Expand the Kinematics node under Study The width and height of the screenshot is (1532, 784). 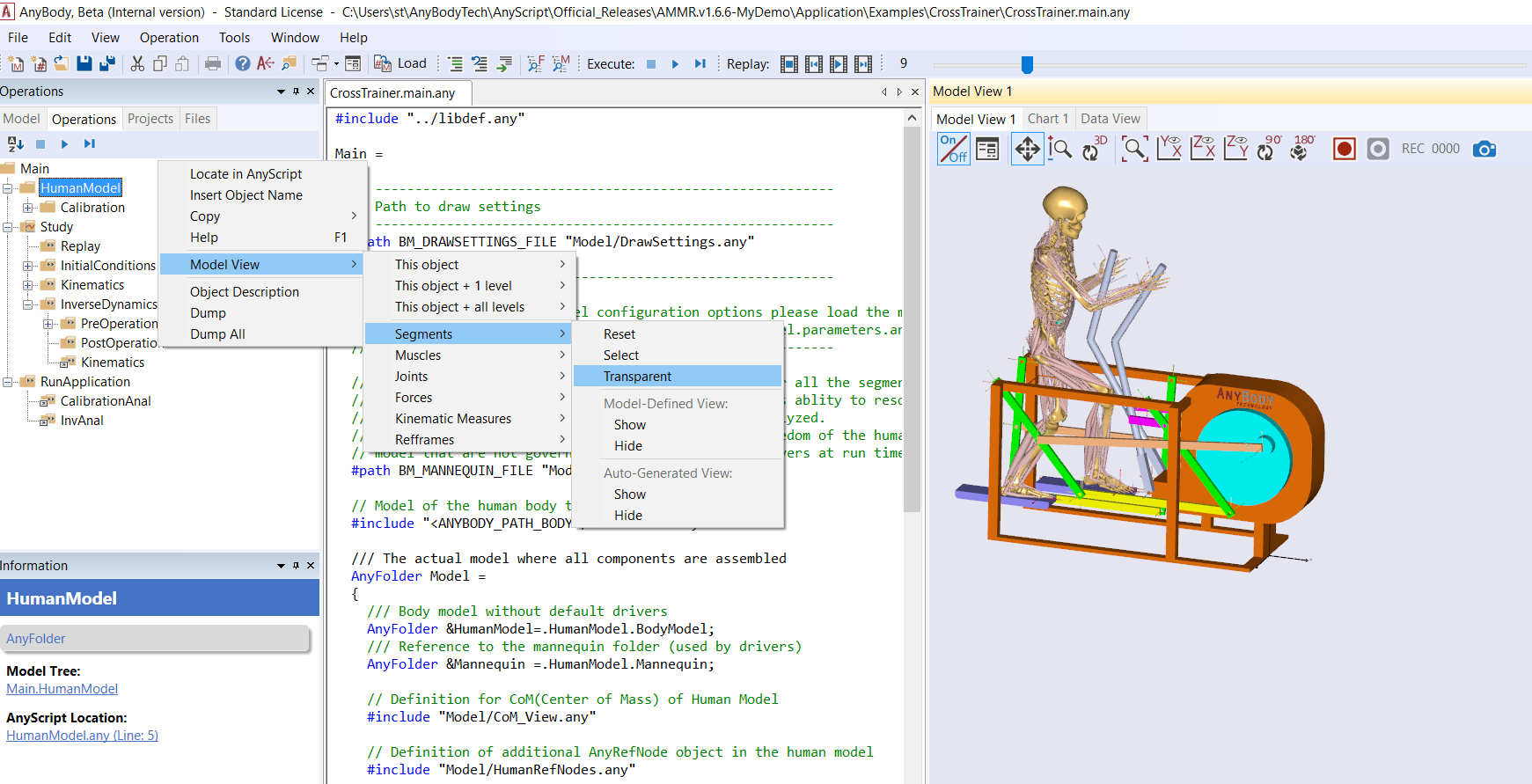(x=28, y=285)
